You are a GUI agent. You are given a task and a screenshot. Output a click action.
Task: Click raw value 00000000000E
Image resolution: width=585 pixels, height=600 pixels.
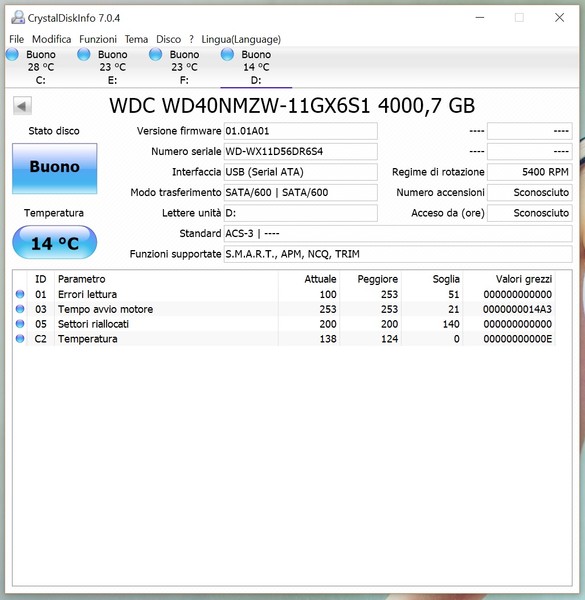pyautogui.click(x=517, y=339)
